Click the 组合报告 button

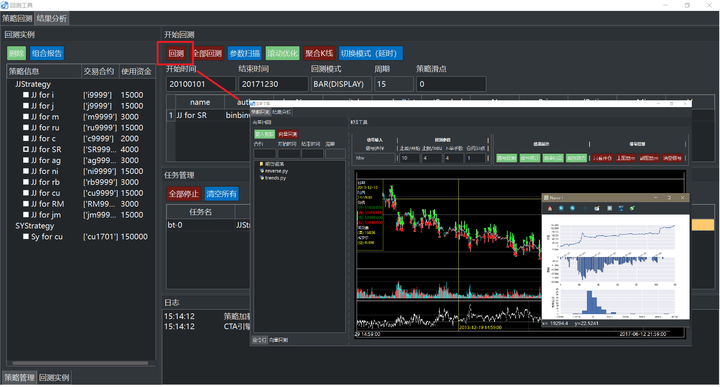pos(47,53)
